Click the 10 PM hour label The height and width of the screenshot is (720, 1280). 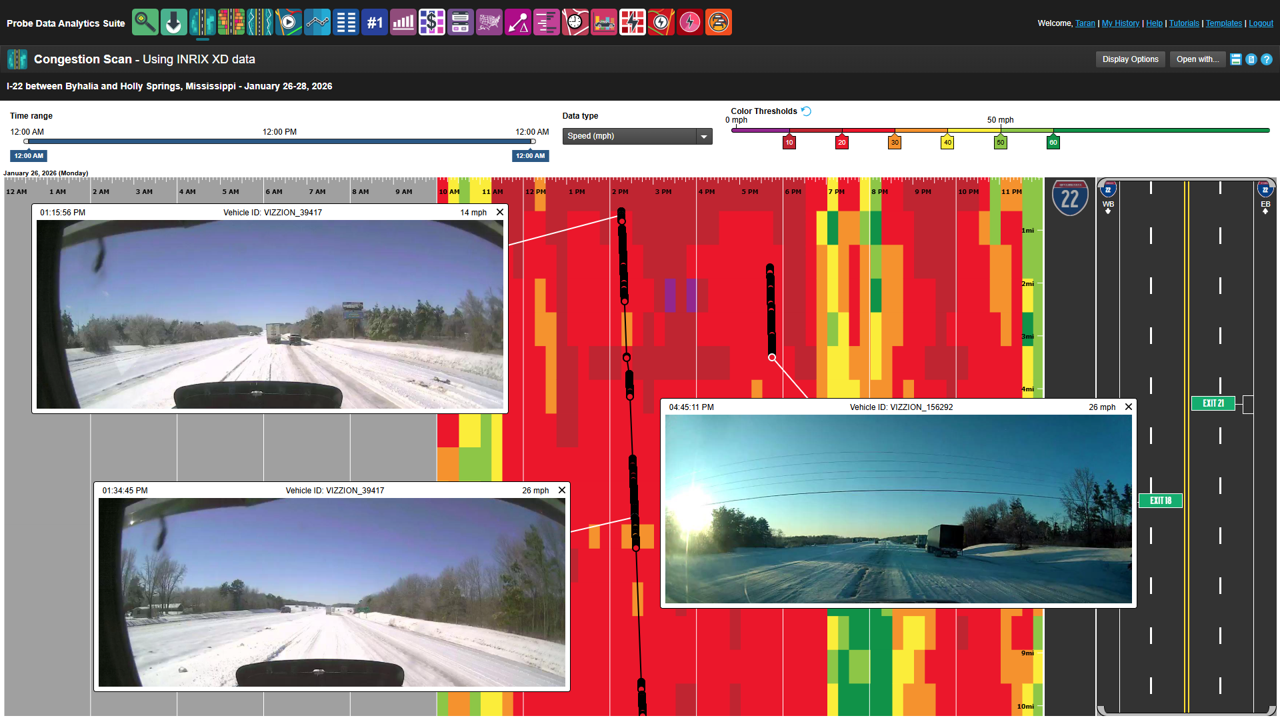pos(968,192)
